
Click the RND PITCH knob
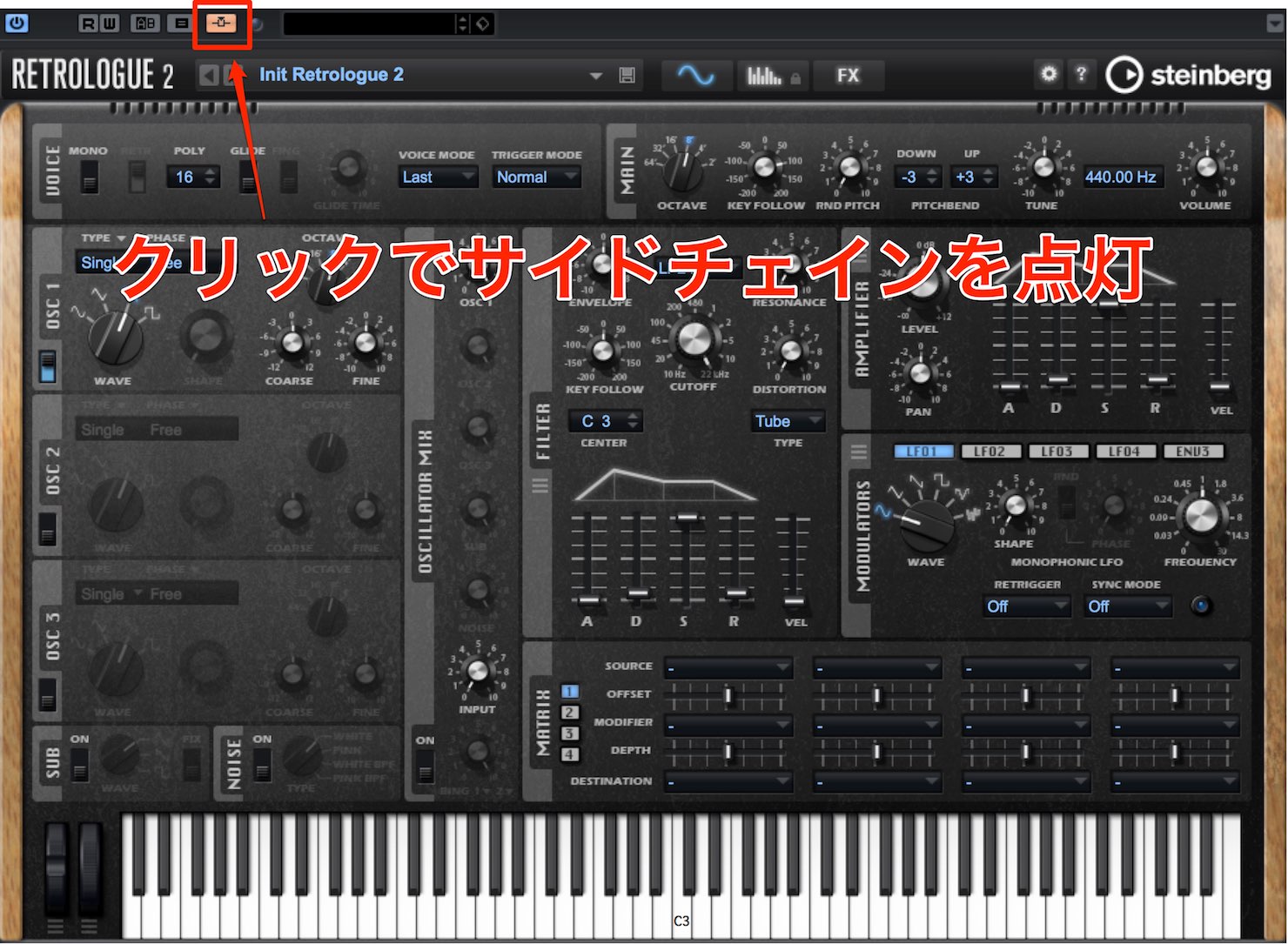pos(849,167)
